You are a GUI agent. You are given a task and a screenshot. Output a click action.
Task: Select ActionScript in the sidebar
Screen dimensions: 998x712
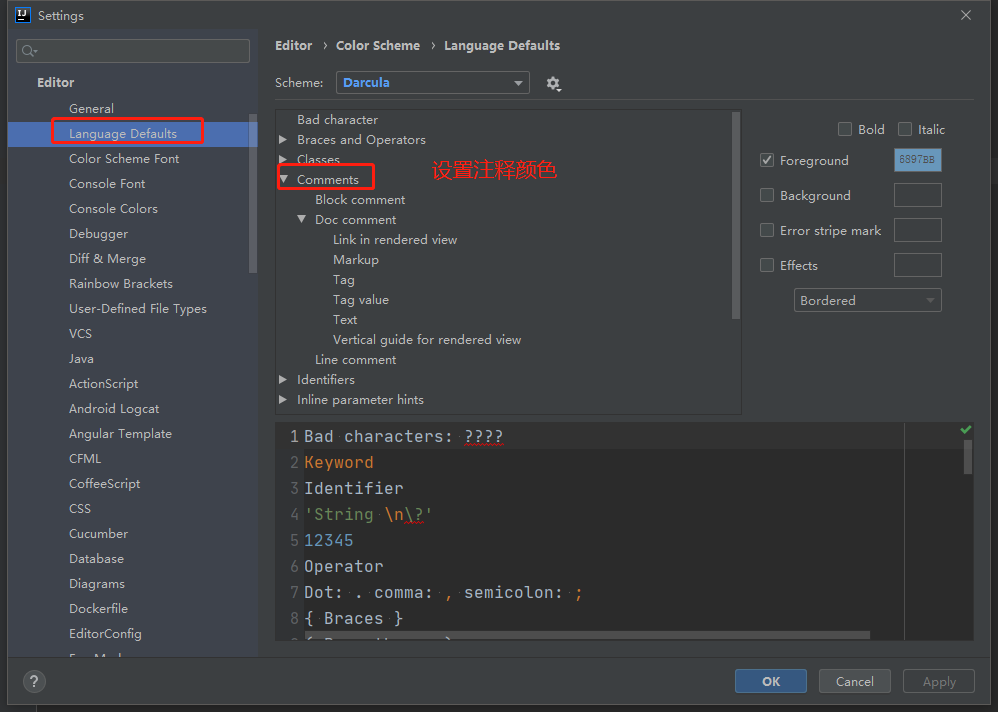tap(104, 384)
